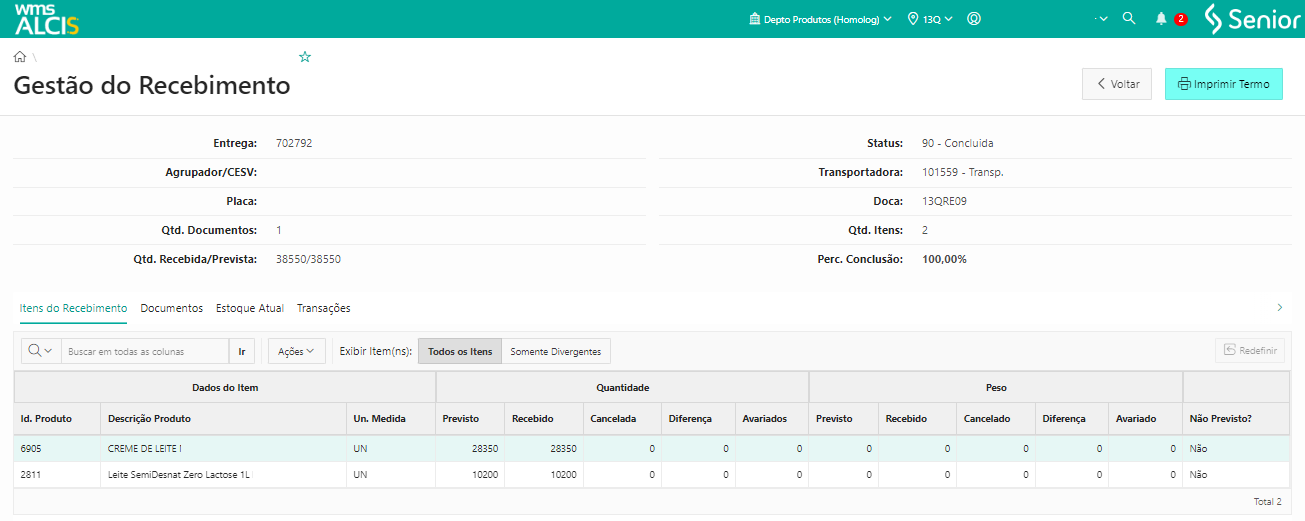This screenshot has width=1305, height=521.
Task: Click the tabs scroll-right chevron
Action: pyautogui.click(x=1280, y=308)
